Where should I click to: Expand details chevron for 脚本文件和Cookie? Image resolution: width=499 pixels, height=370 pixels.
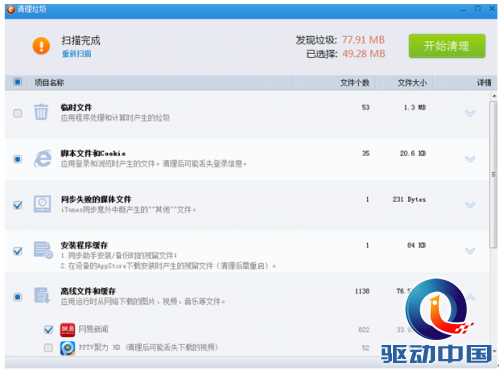470,159
